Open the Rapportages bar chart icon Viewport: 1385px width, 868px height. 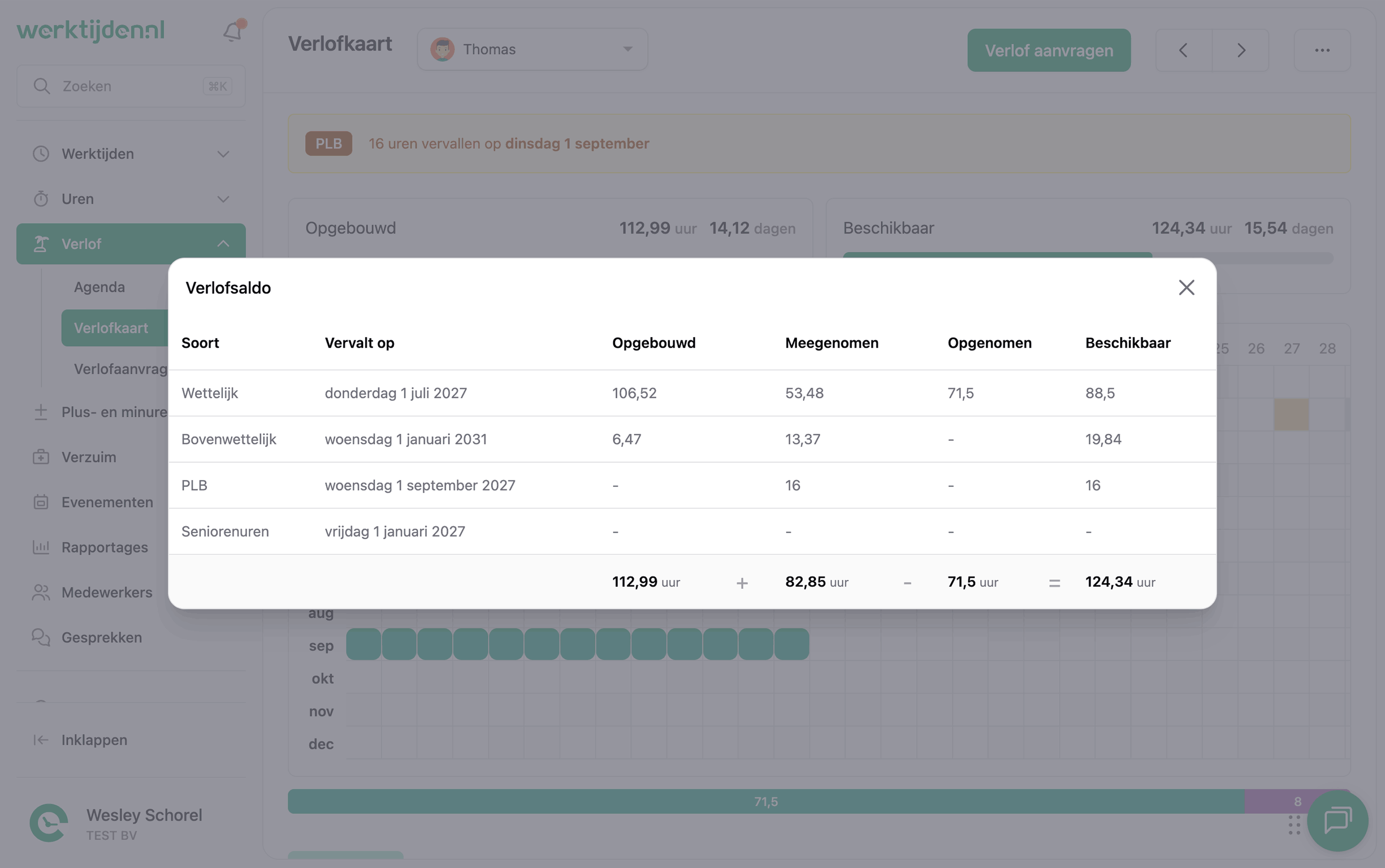pyautogui.click(x=41, y=547)
